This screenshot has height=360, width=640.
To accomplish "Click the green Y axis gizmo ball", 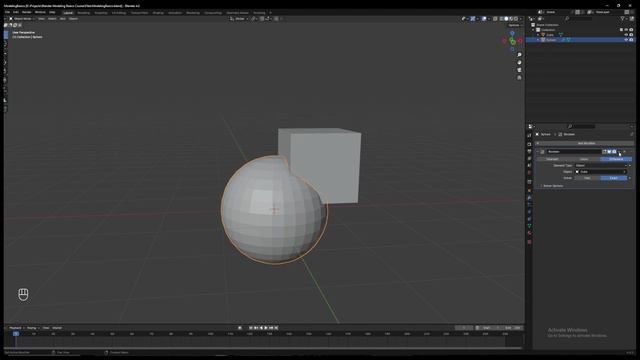I will 513,42.
